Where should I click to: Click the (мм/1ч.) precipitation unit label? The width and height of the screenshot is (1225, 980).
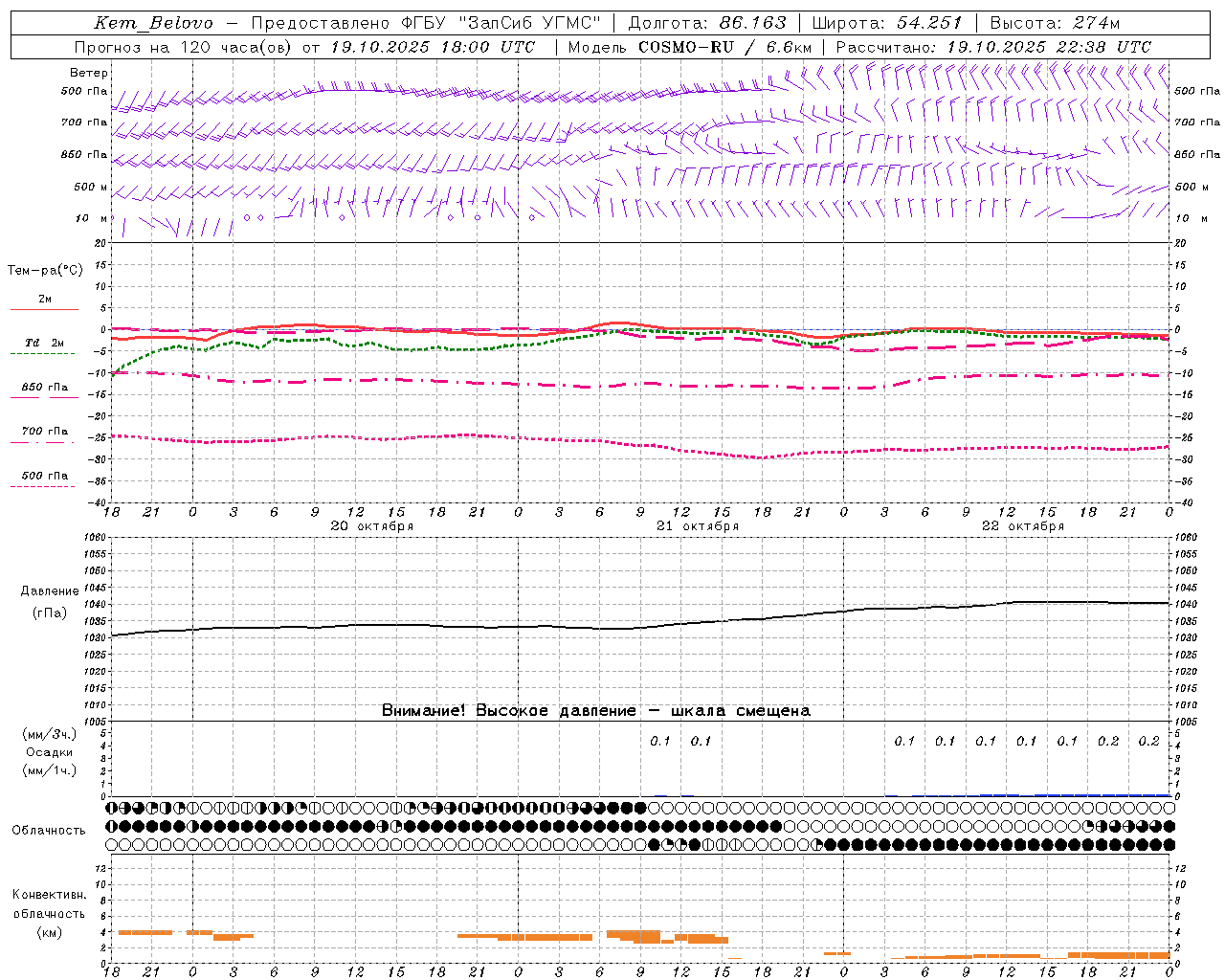(50, 770)
